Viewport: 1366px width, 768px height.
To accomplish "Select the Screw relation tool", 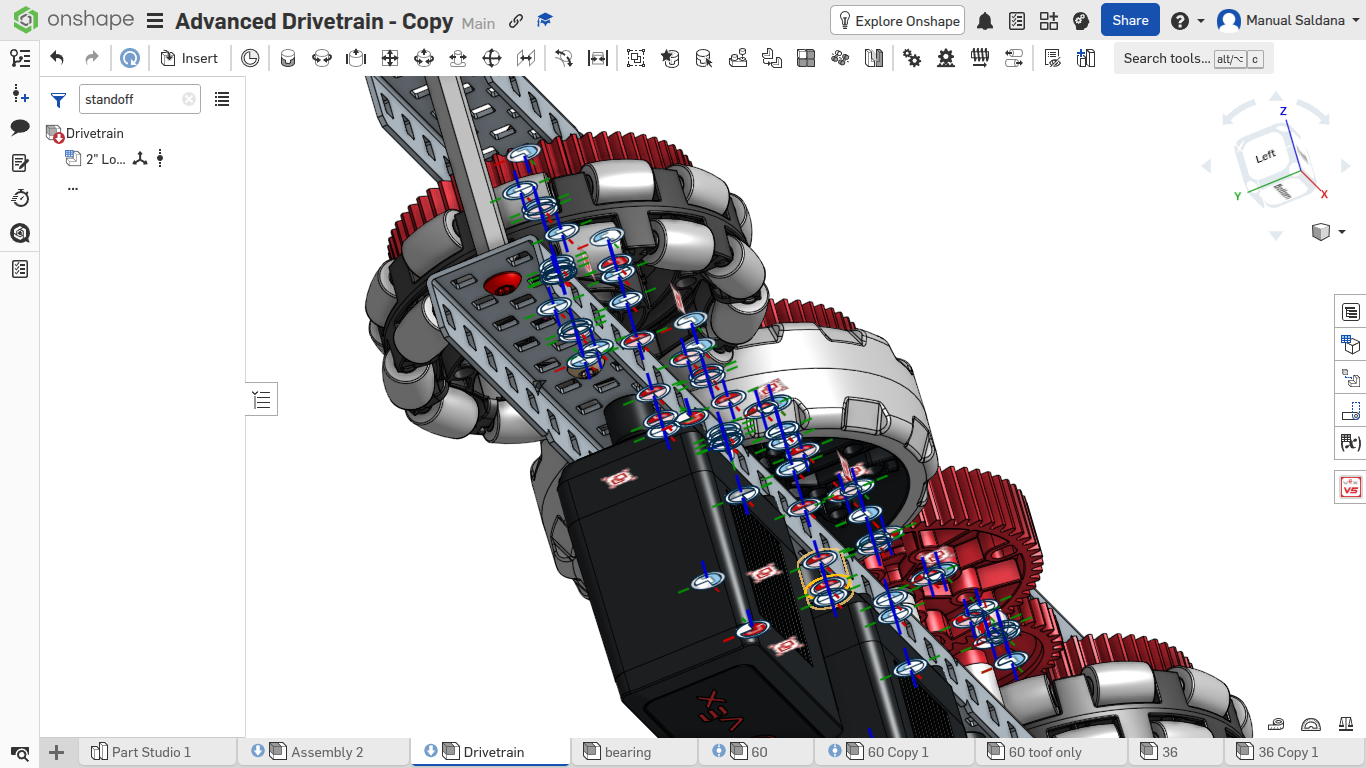I will [x=980, y=58].
